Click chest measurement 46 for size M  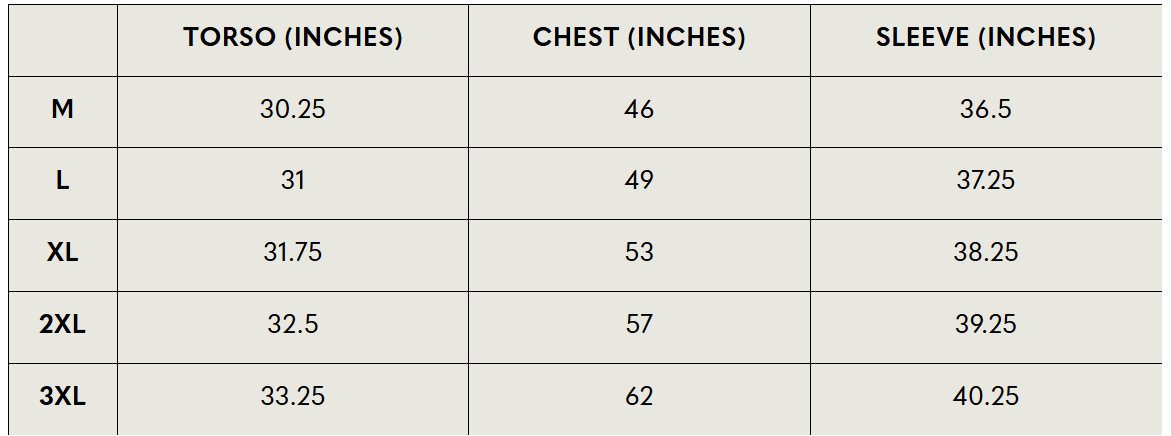[x=639, y=109]
